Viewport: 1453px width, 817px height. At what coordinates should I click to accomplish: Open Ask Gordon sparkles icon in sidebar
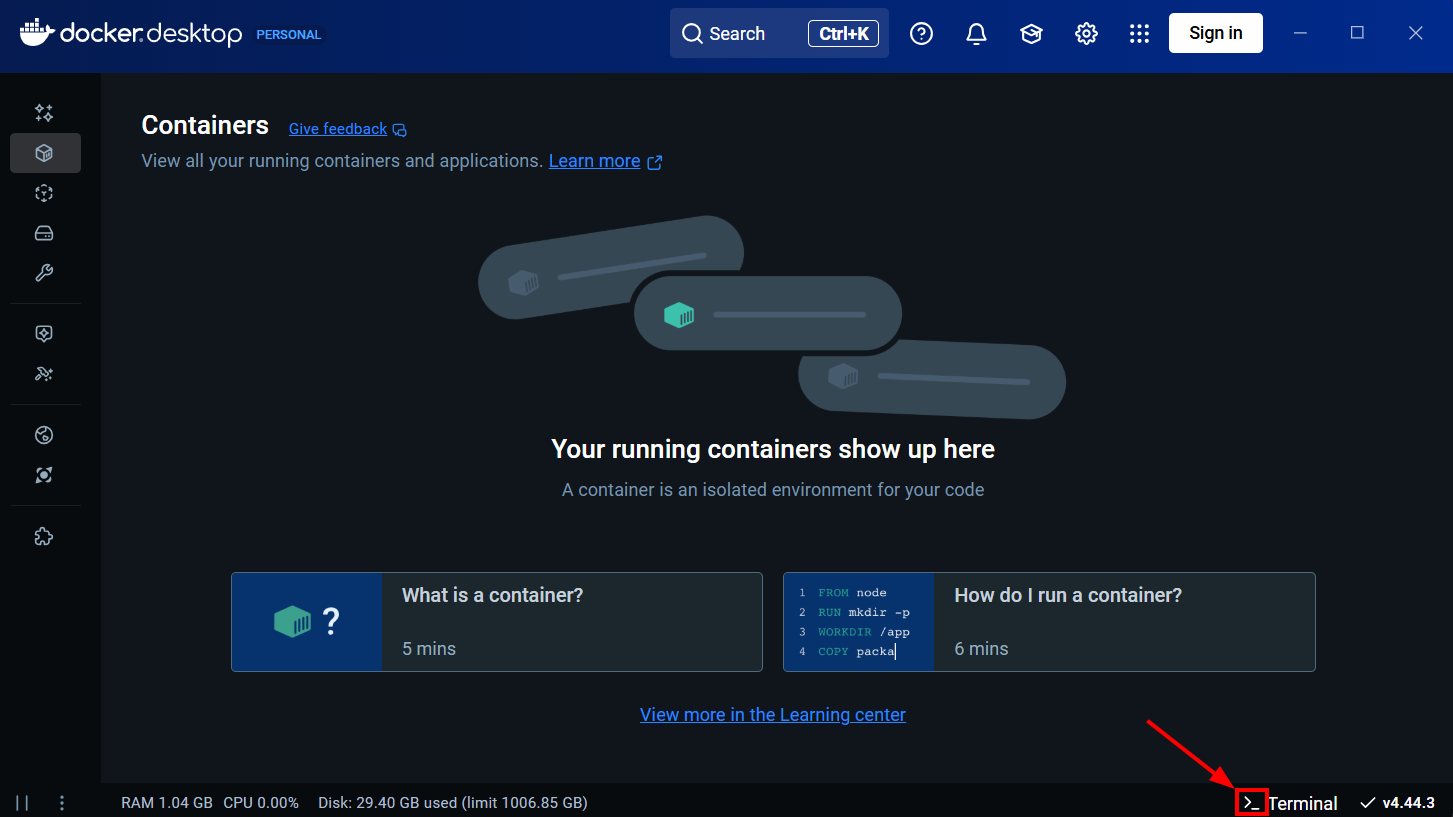[44, 113]
